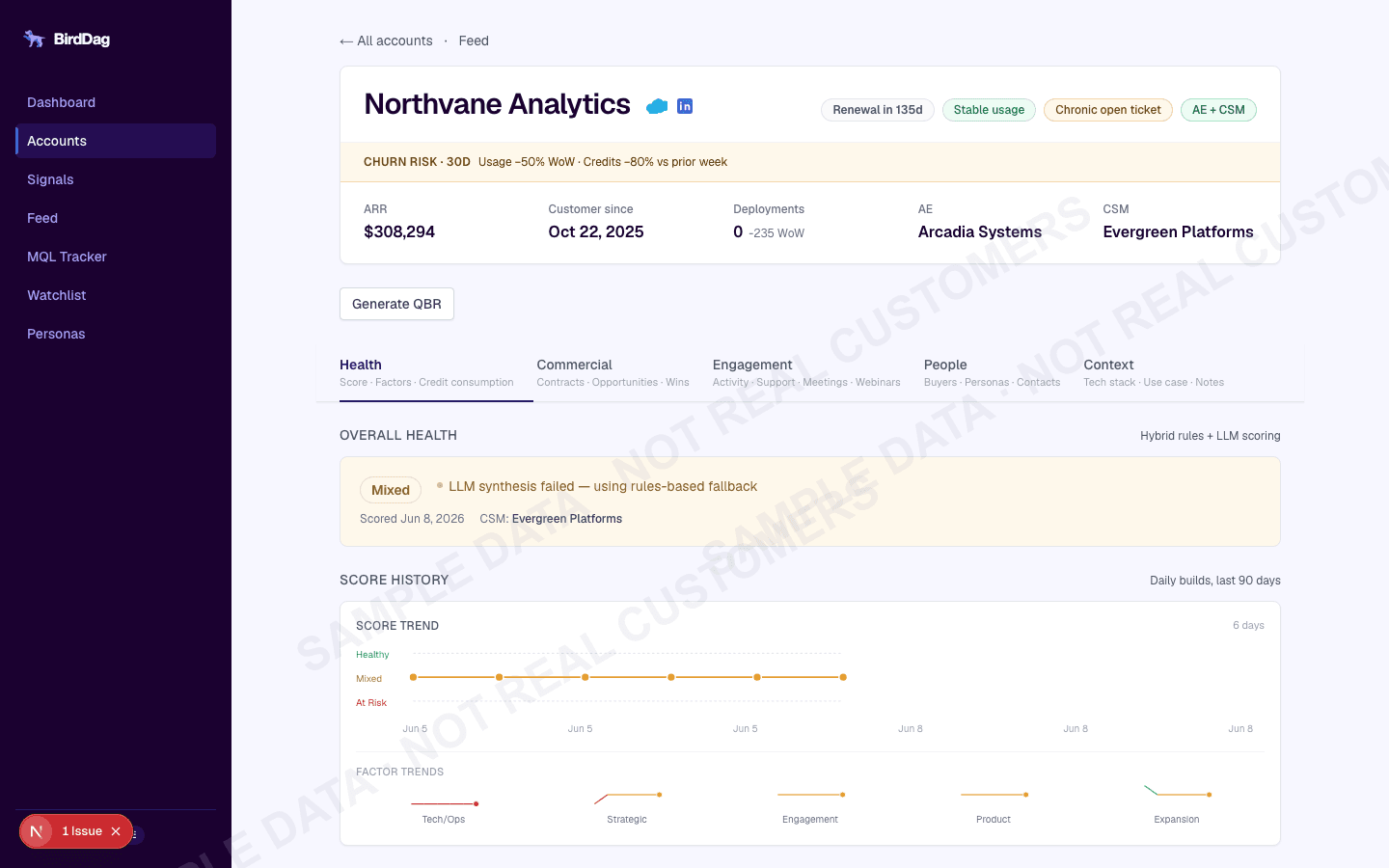Viewport: 1389px width, 868px height.
Task: Click the Renewal in 135d badge
Action: pyautogui.click(x=878, y=110)
